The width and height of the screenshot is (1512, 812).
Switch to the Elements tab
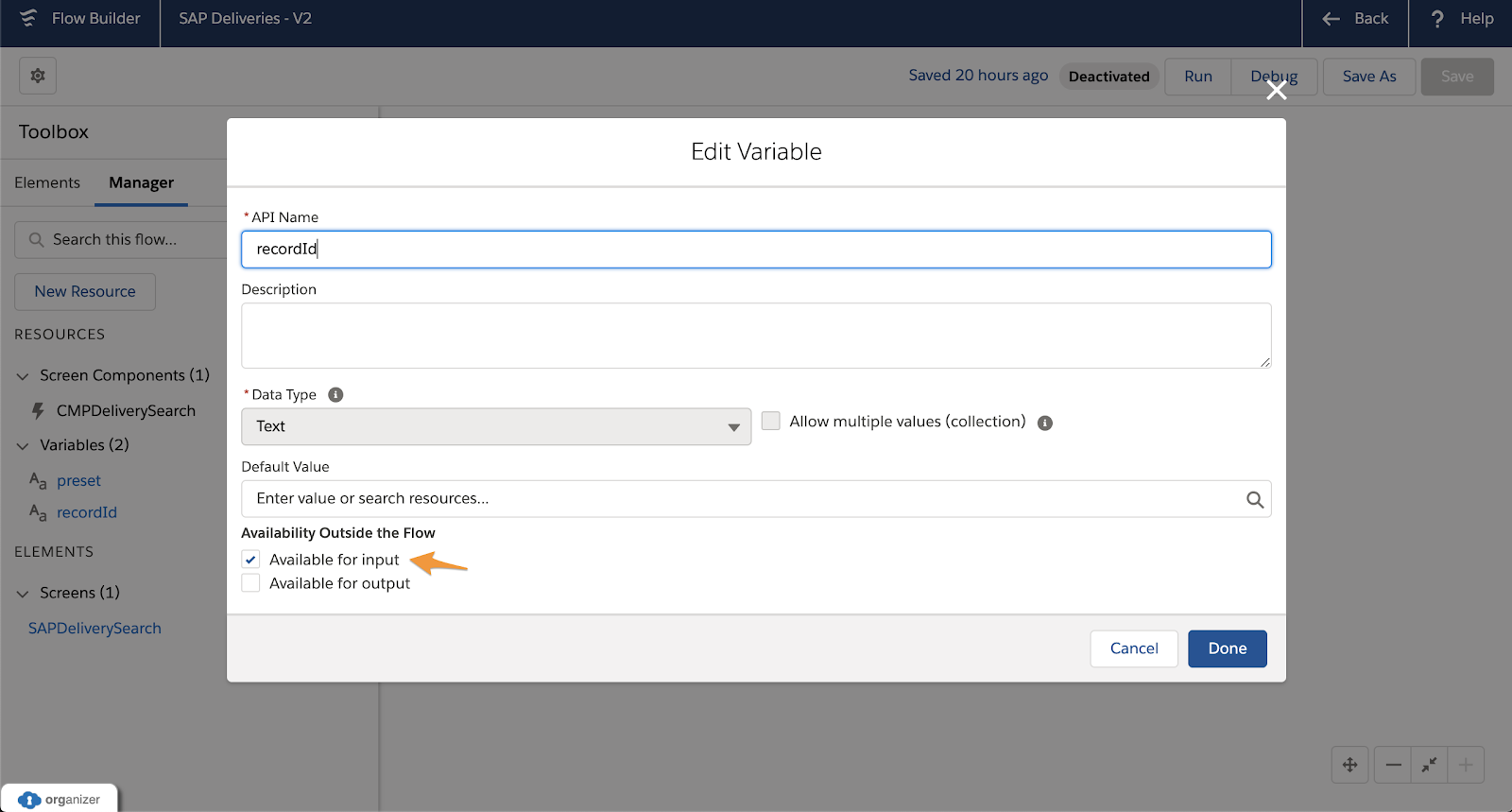47,182
